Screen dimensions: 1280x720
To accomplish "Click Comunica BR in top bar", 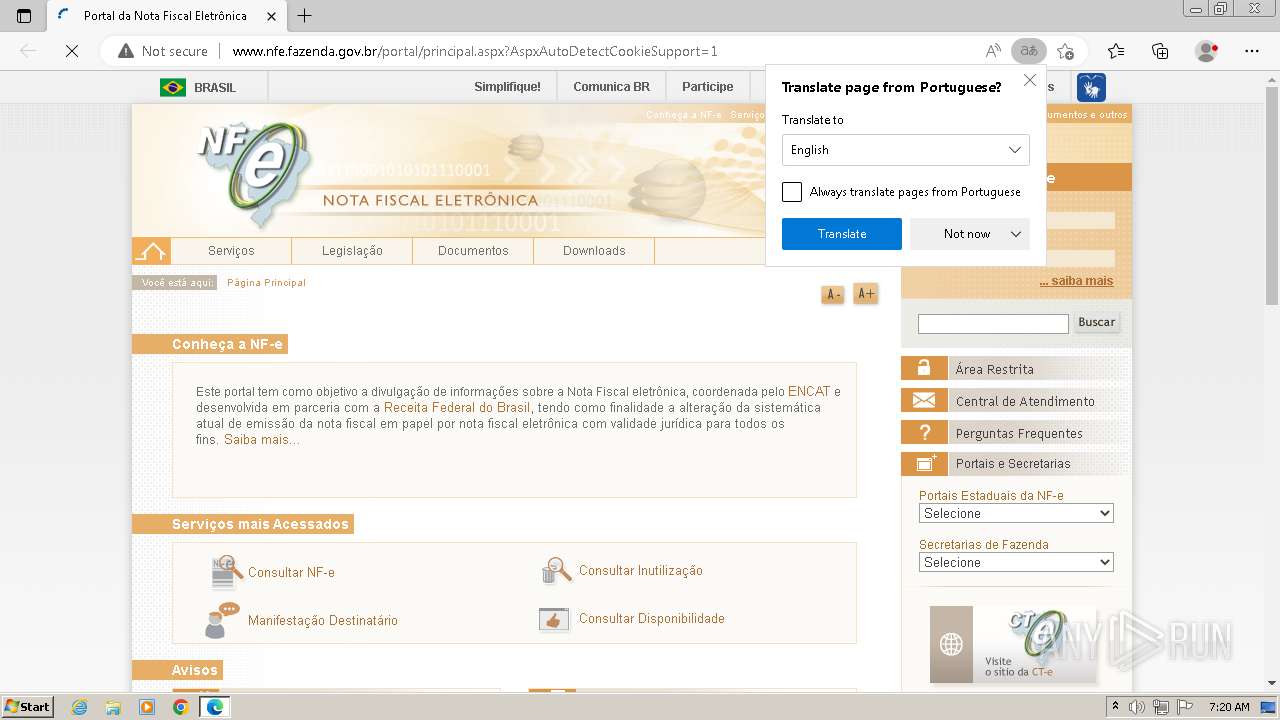I will click(x=611, y=87).
